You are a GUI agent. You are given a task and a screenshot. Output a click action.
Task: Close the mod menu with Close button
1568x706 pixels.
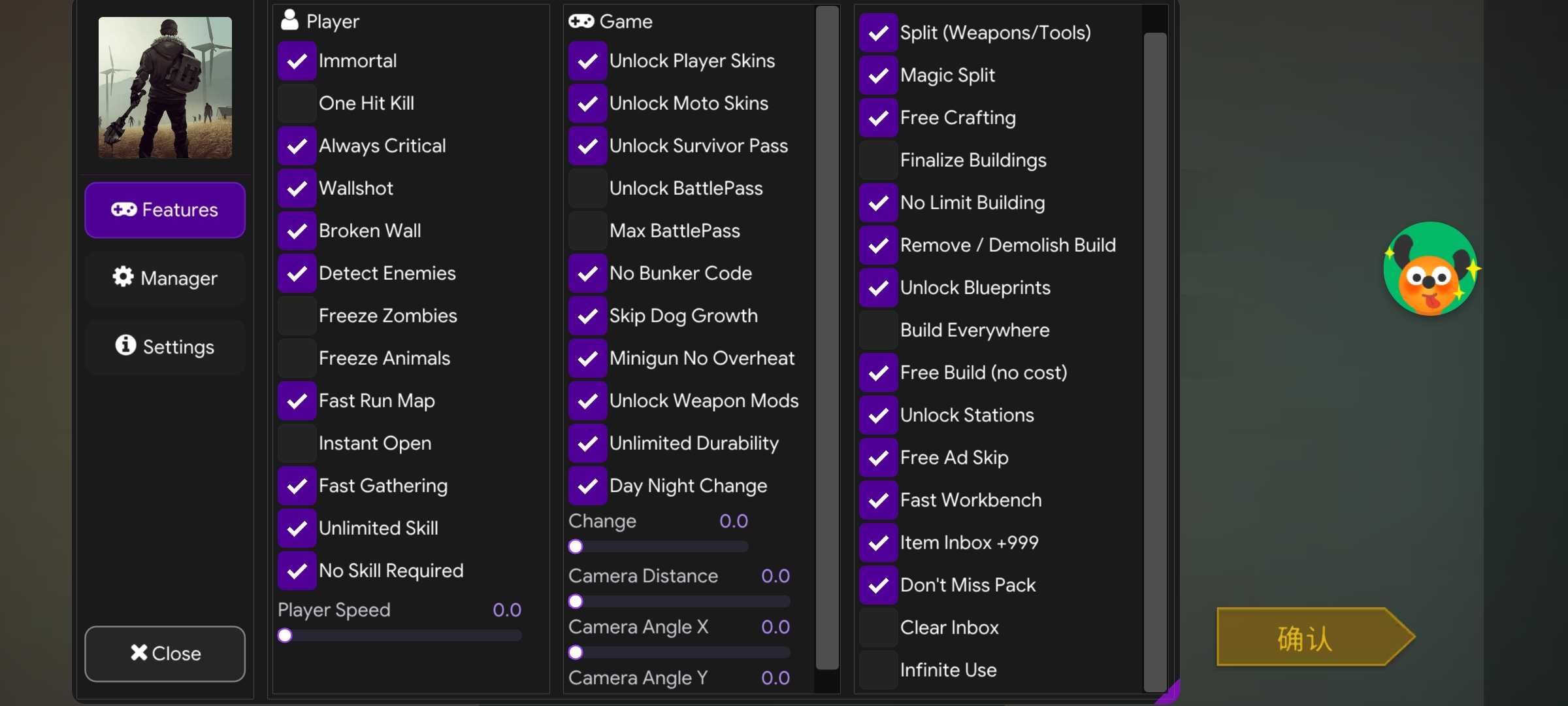165,654
